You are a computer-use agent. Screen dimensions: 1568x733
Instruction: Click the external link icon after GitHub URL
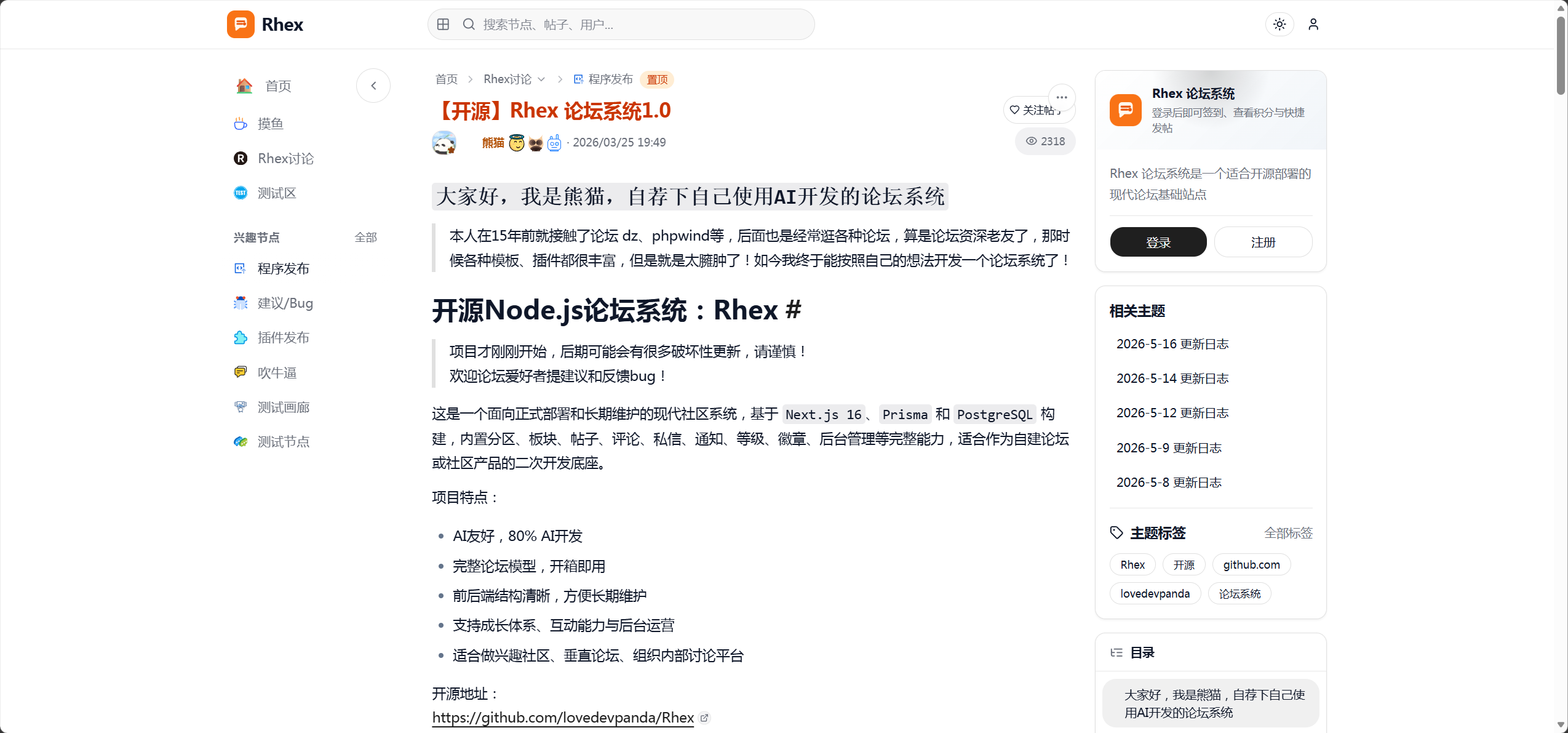pyautogui.click(x=704, y=718)
